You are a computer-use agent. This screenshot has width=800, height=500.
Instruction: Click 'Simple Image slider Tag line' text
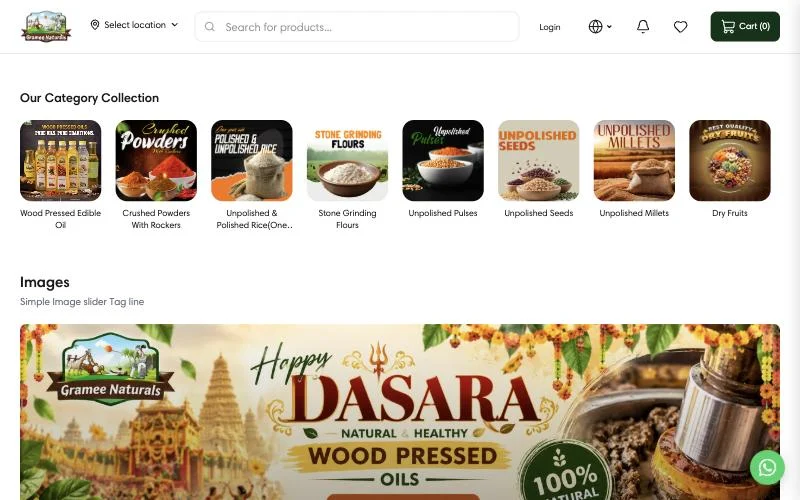(82, 302)
